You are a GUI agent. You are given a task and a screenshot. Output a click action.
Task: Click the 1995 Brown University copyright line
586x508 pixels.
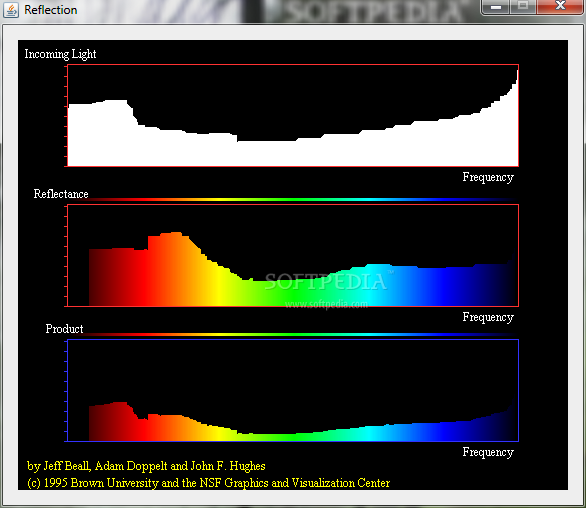tap(209, 483)
